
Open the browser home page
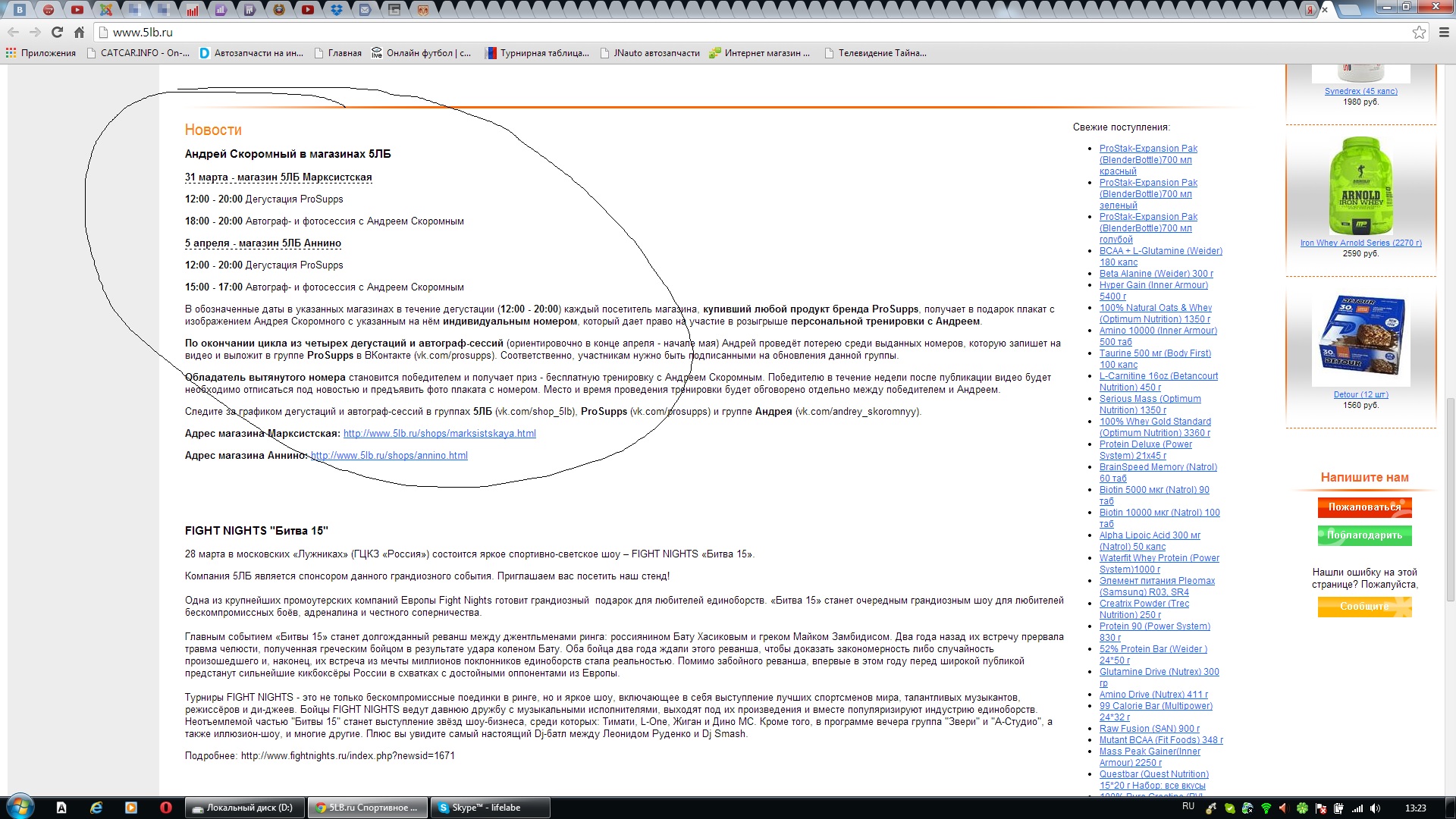79,32
